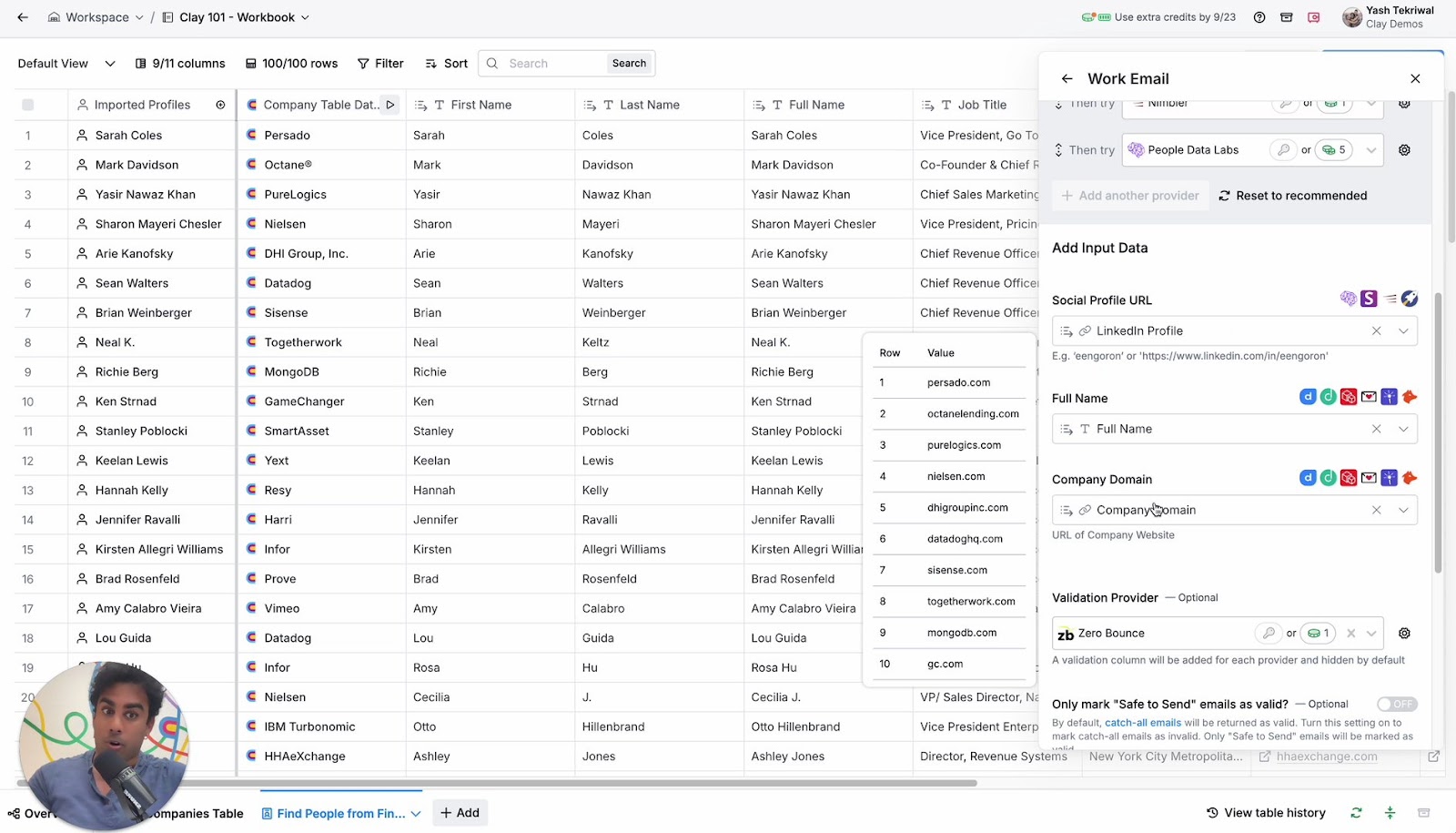1456x833 pixels.
Task: Click the key icon in People Data Labs row
Action: pyautogui.click(x=1283, y=150)
